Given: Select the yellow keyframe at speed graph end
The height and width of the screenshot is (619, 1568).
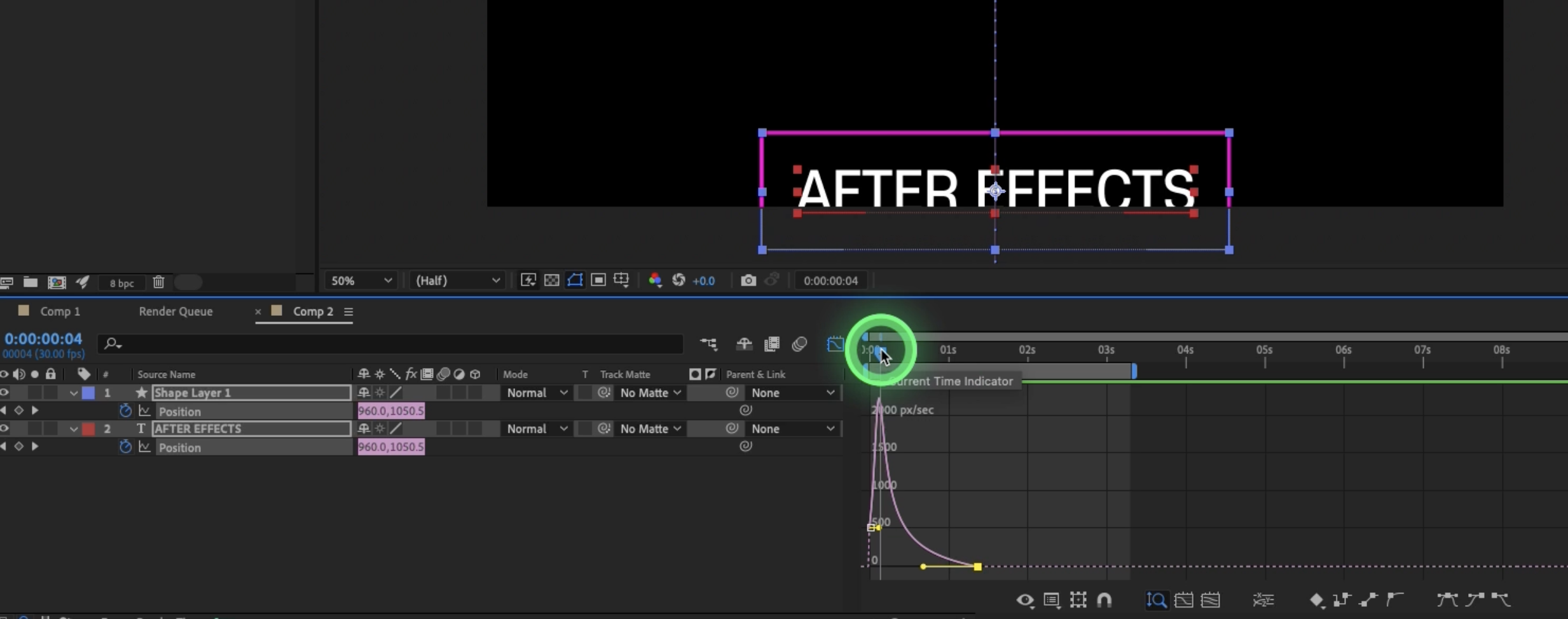Looking at the screenshot, I should [x=977, y=566].
